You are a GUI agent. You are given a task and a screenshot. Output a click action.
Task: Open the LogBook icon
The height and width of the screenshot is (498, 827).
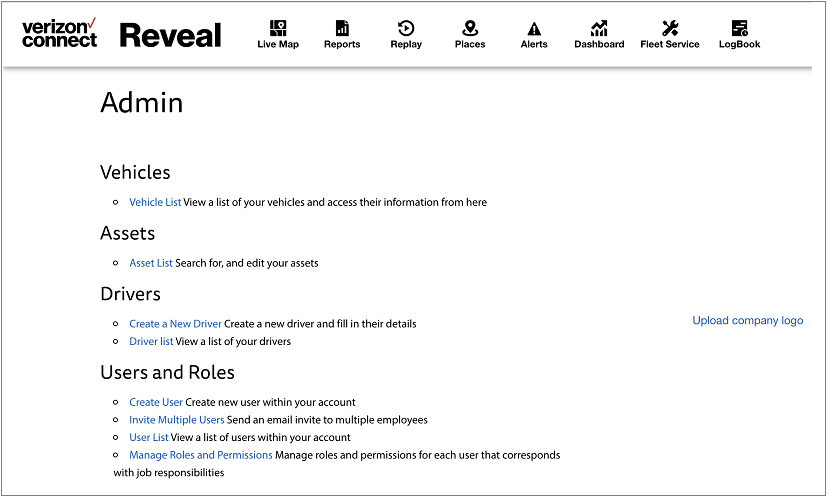point(740,28)
